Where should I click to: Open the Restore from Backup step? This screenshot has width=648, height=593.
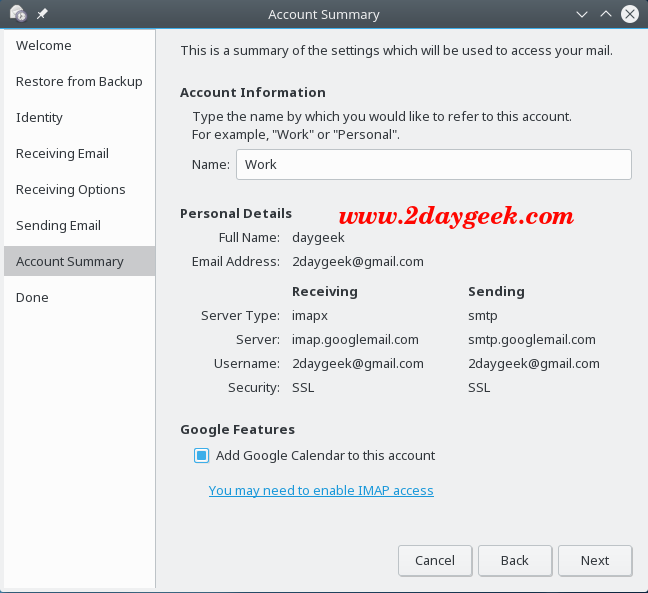click(x=80, y=81)
